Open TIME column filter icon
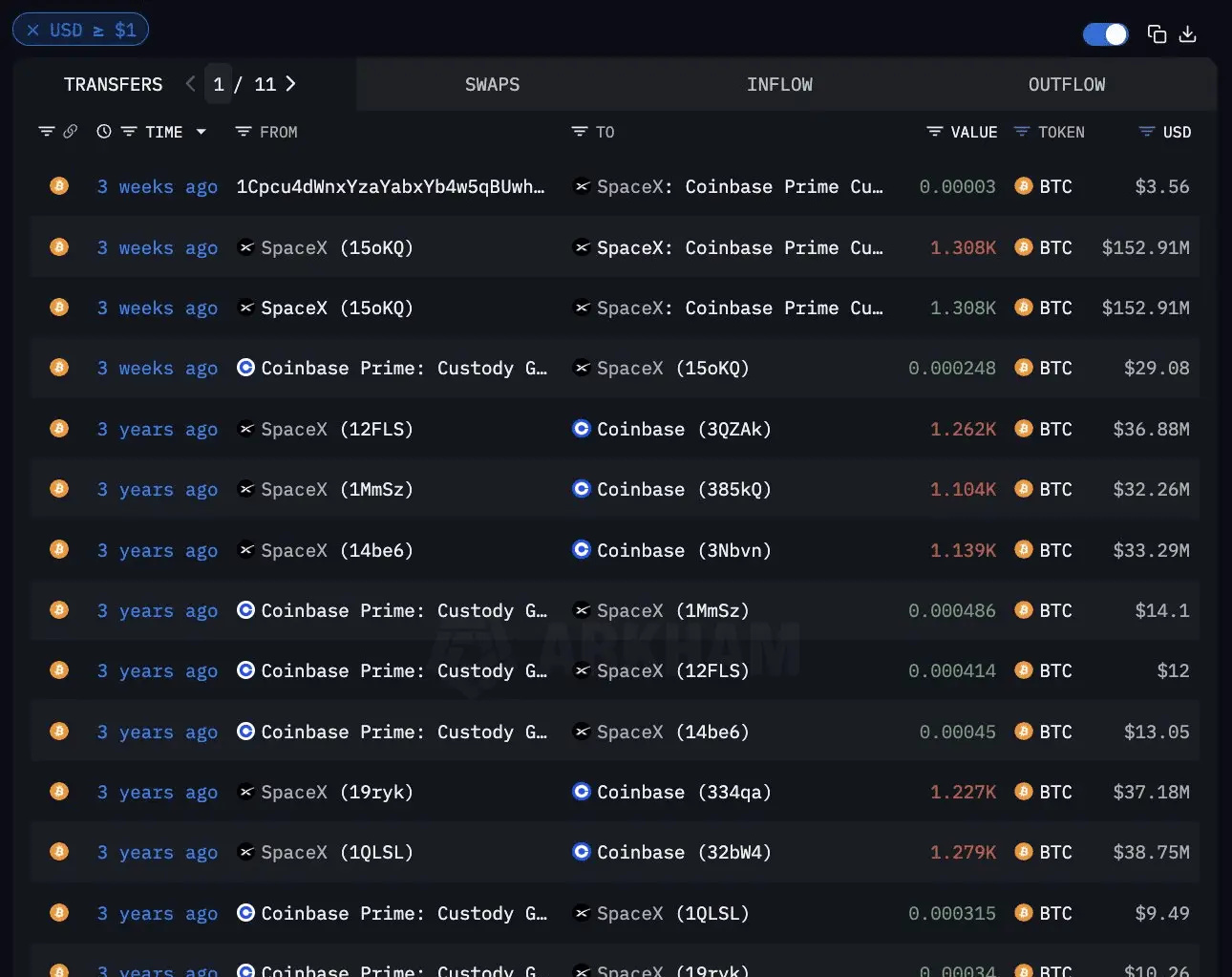Image resolution: width=1232 pixels, height=977 pixels. coord(129,132)
